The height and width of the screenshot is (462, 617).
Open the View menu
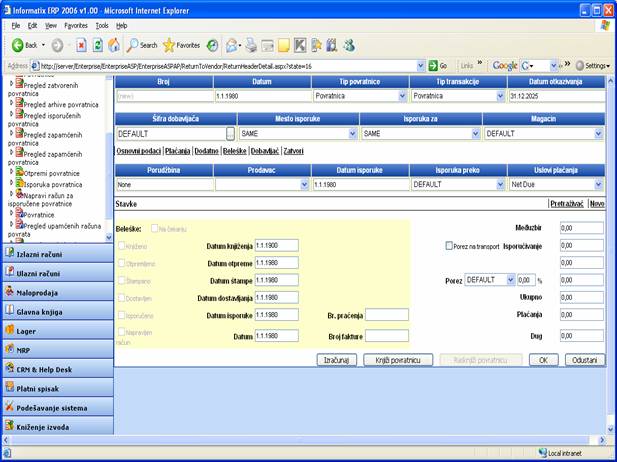[51, 26]
